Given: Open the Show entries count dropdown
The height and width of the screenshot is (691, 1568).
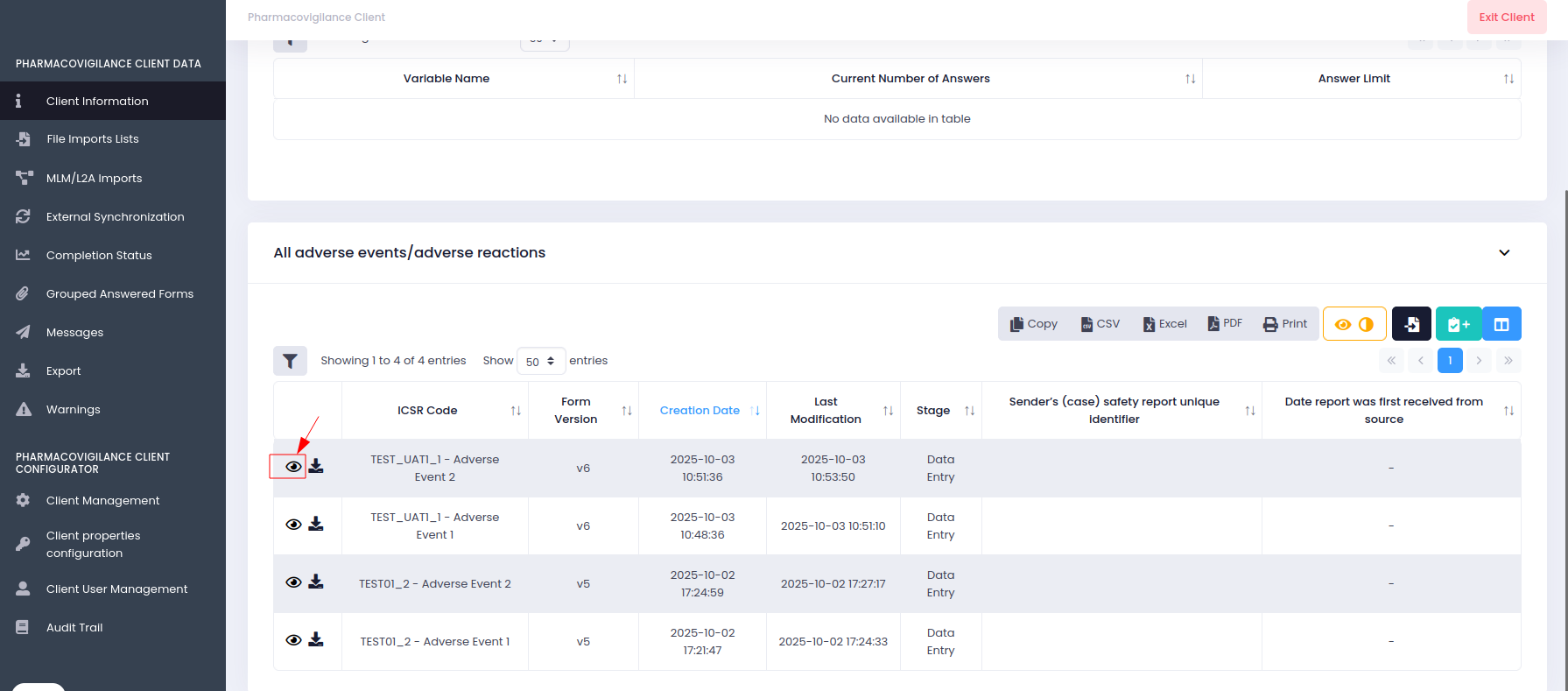Looking at the screenshot, I should coord(540,361).
